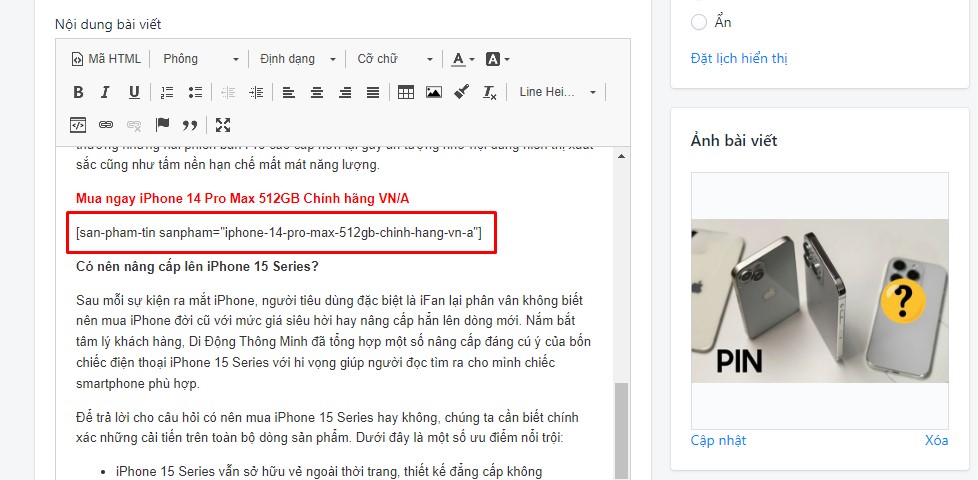This screenshot has width=978, height=480.
Task: Click the paragraph starting 'Sau mỗi sự kiện'
Action: point(334,342)
